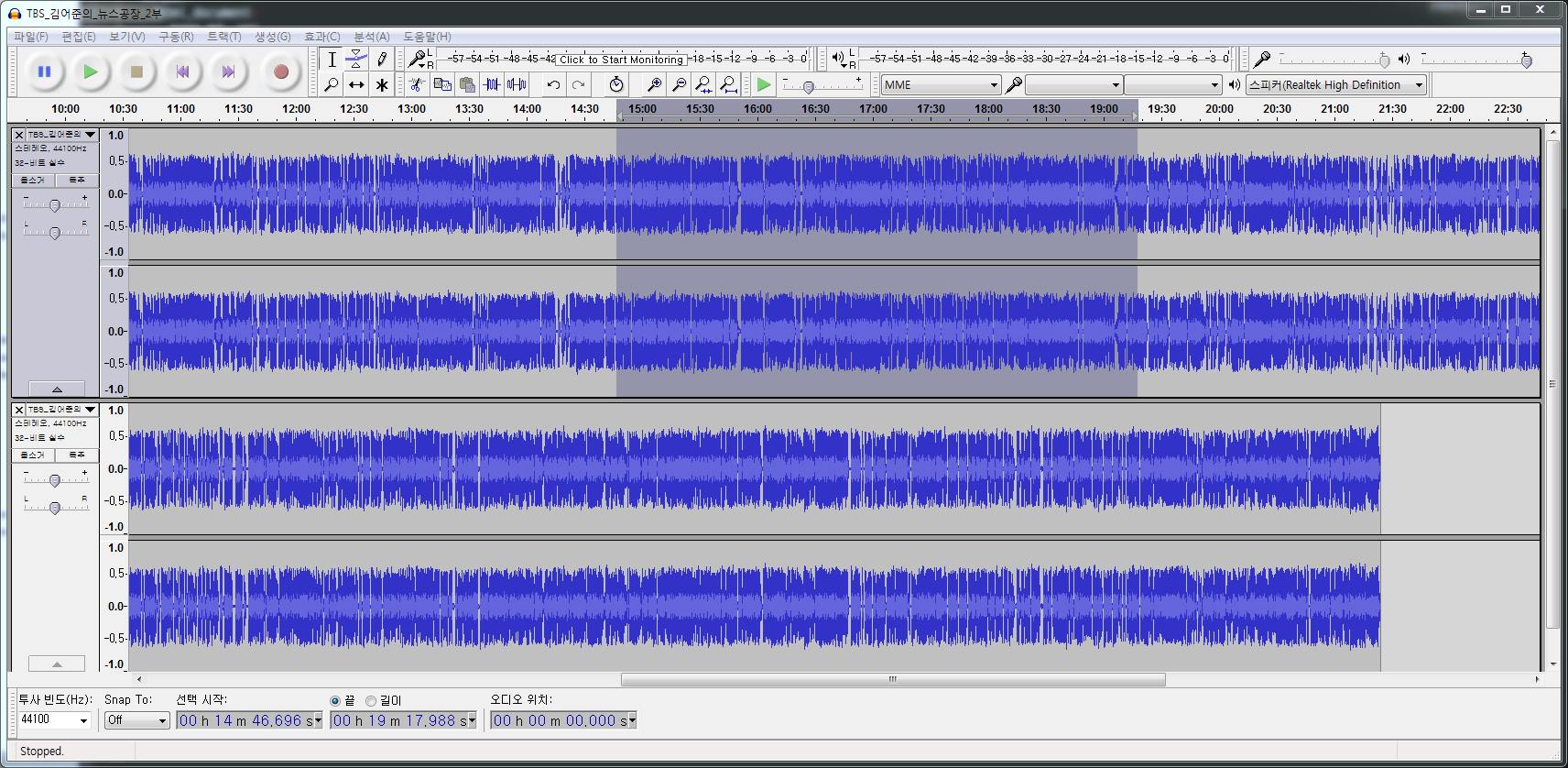Toggle 음소거 (Mute) on the first track

click(x=33, y=181)
